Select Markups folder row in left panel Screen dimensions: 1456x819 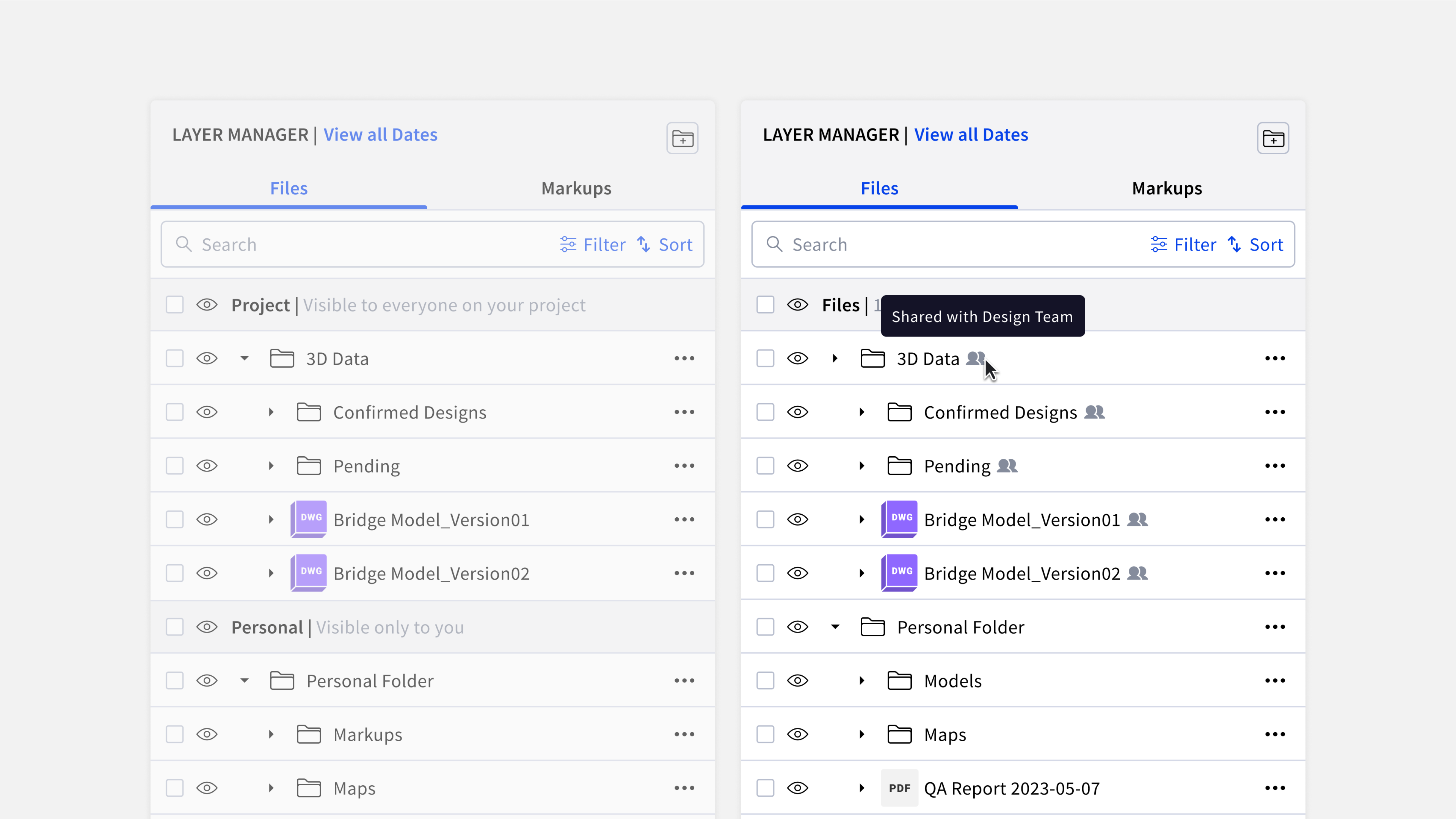click(x=432, y=734)
